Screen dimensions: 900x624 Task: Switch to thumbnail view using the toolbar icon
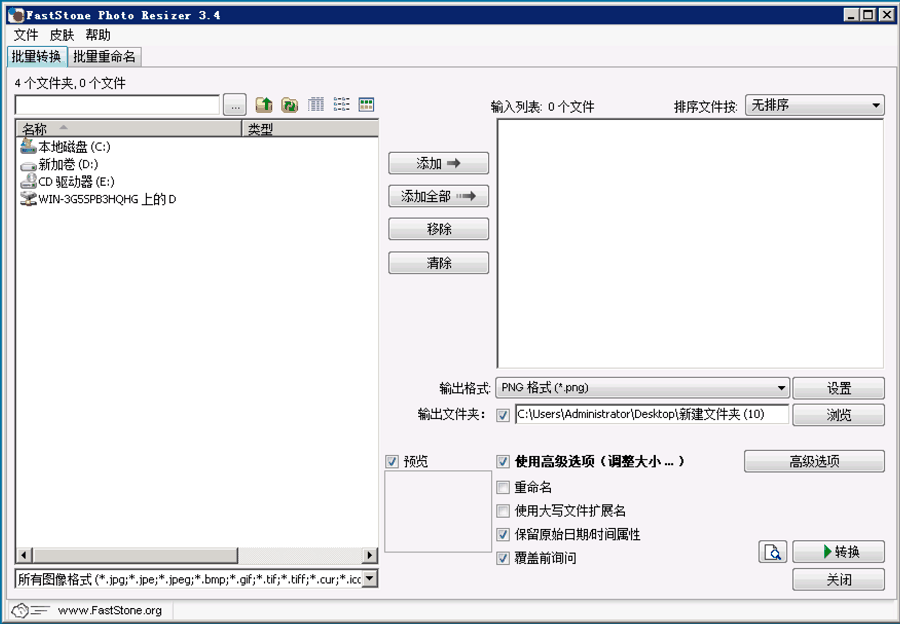pyautogui.click(x=366, y=104)
